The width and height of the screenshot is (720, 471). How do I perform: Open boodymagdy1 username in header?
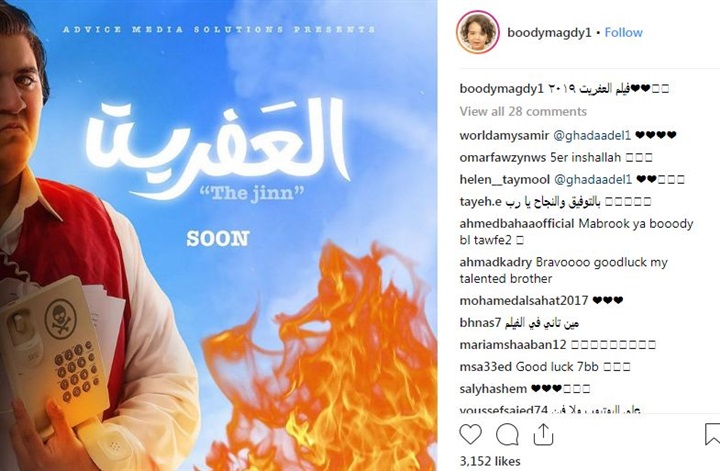pyautogui.click(x=549, y=33)
